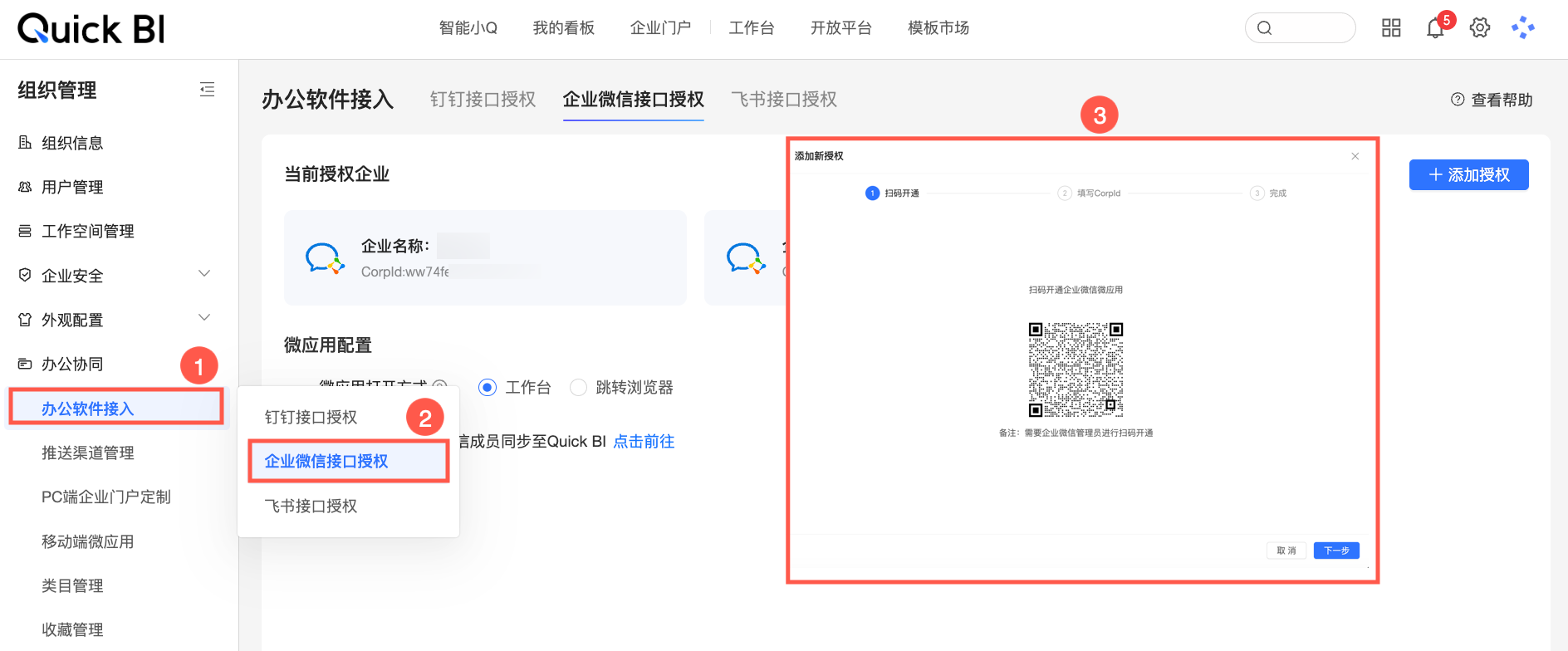Click the 工作空间管理 stack icon
Screen dimensions: 1568x651
click(x=25, y=231)
